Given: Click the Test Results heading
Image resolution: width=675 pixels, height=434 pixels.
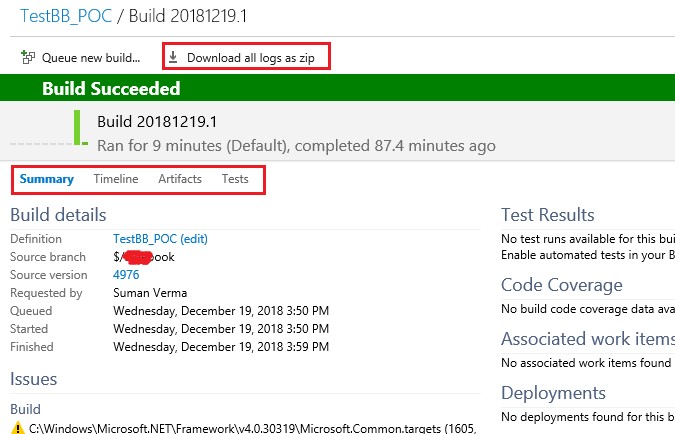Looking at the screenshot, I should click(x=548, y=215).
